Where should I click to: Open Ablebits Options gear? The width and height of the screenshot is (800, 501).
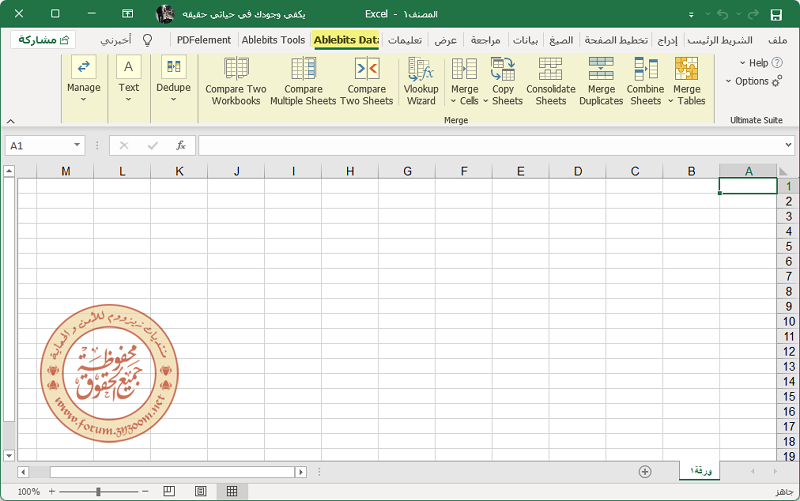click(x=777, y=81)
